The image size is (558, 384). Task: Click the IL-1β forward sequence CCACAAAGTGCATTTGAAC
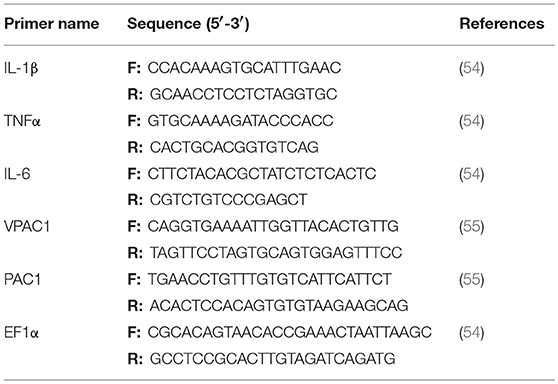coord(244,68)
